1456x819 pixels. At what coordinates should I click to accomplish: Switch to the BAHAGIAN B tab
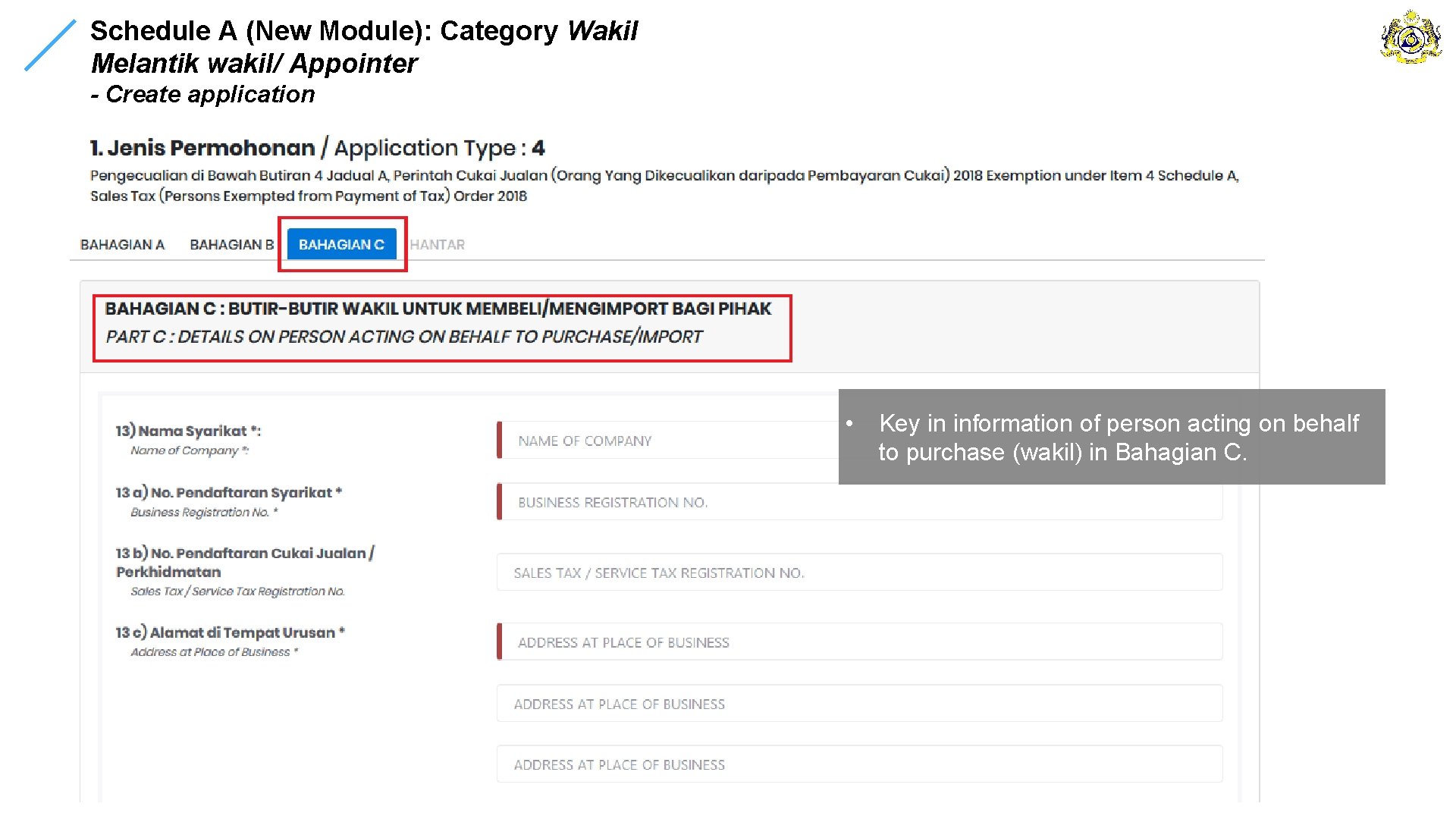[231, 245]
